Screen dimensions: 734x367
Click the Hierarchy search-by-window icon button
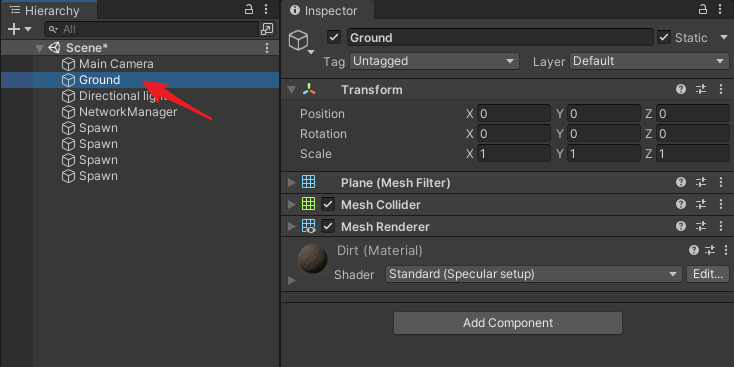266,29
